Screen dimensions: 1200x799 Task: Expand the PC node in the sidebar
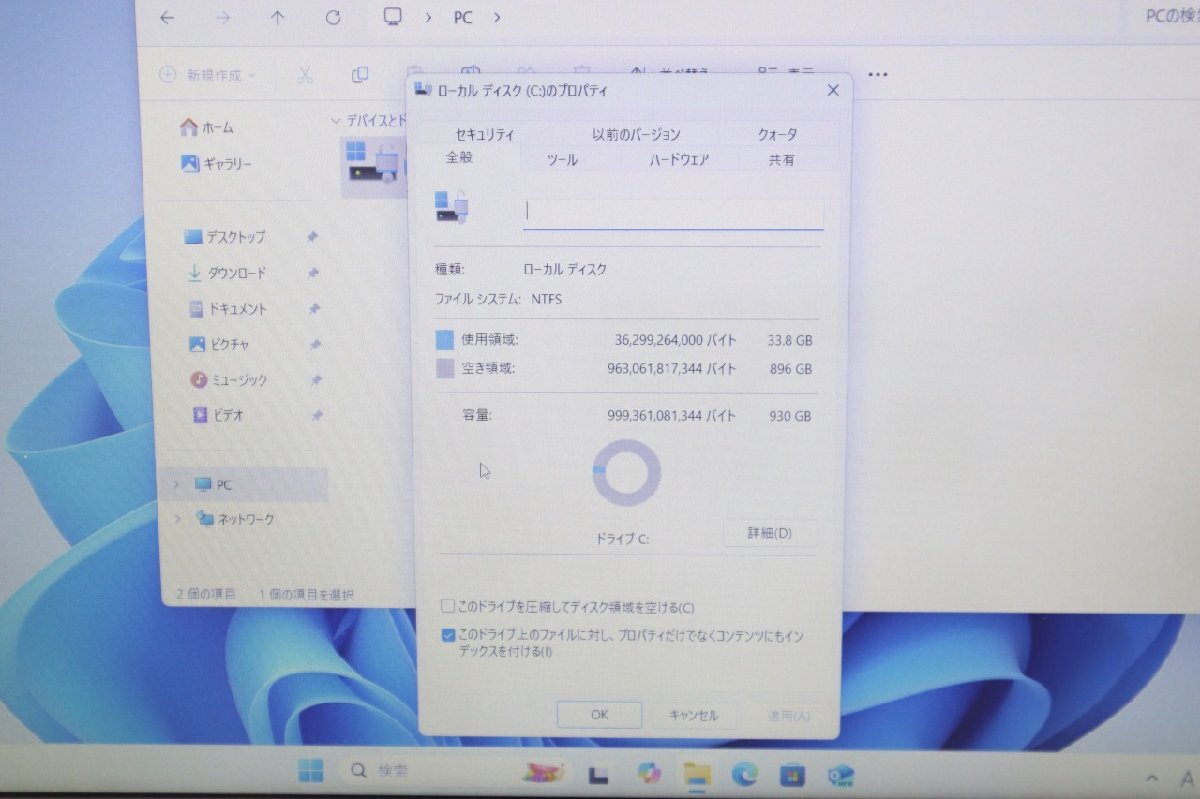point(177,485)
